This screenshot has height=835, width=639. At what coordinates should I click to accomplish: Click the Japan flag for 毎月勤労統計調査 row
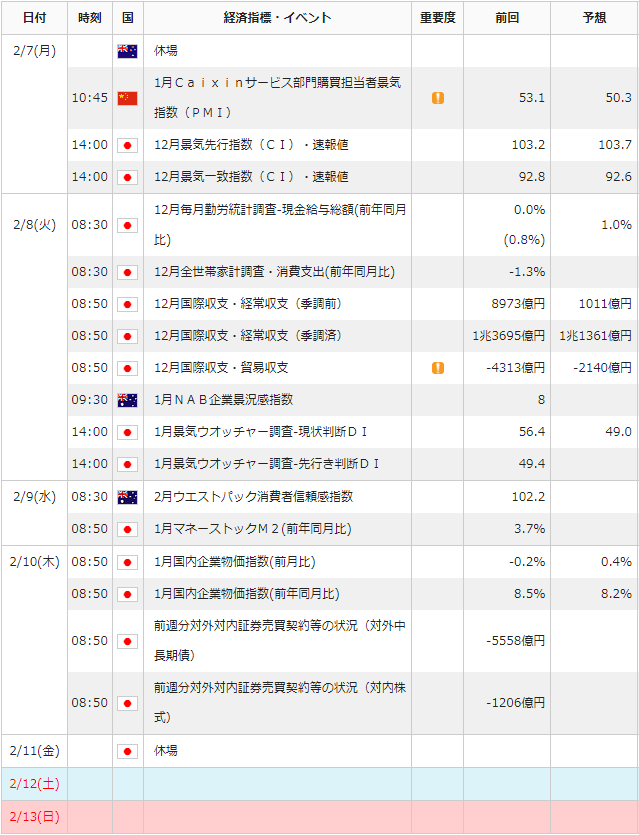point(127,225)
